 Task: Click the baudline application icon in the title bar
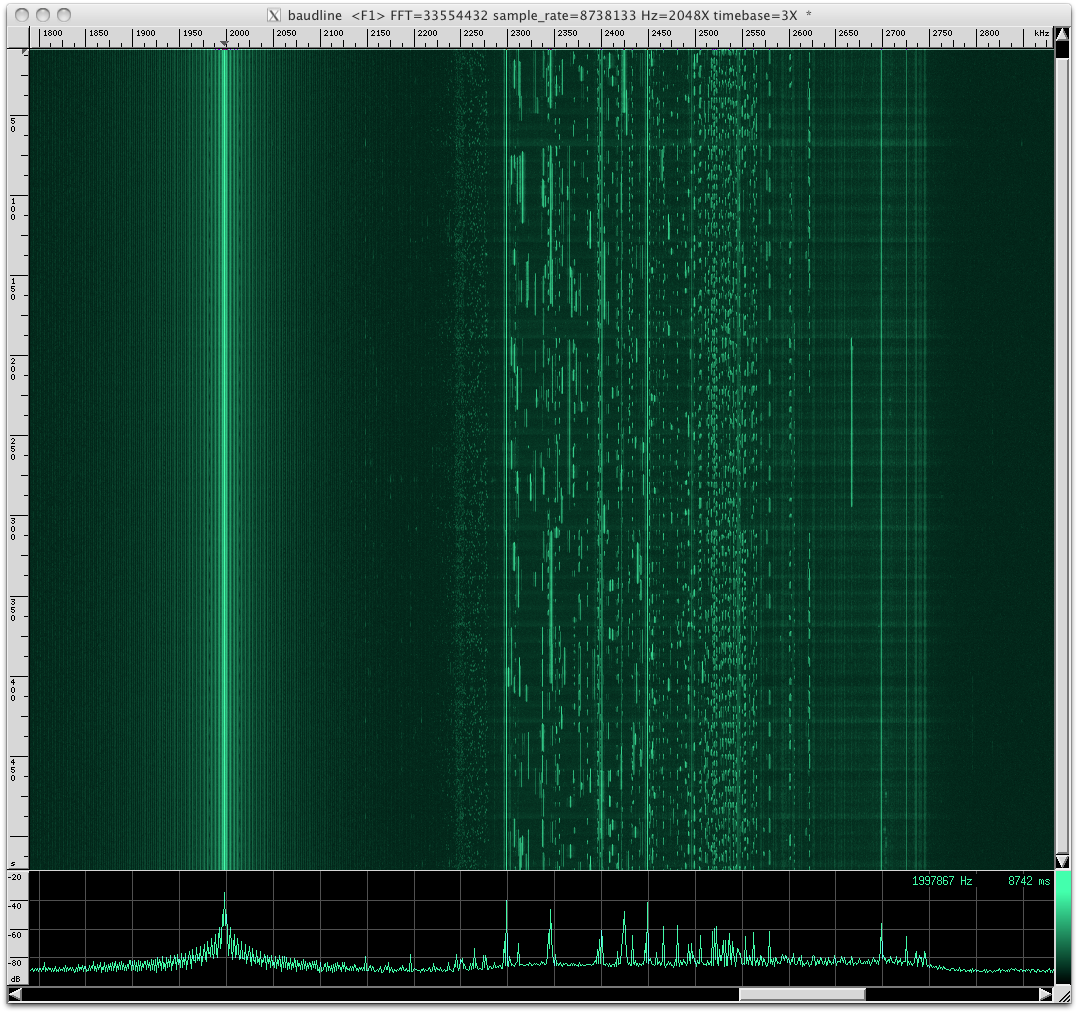(x=272, y=15)
